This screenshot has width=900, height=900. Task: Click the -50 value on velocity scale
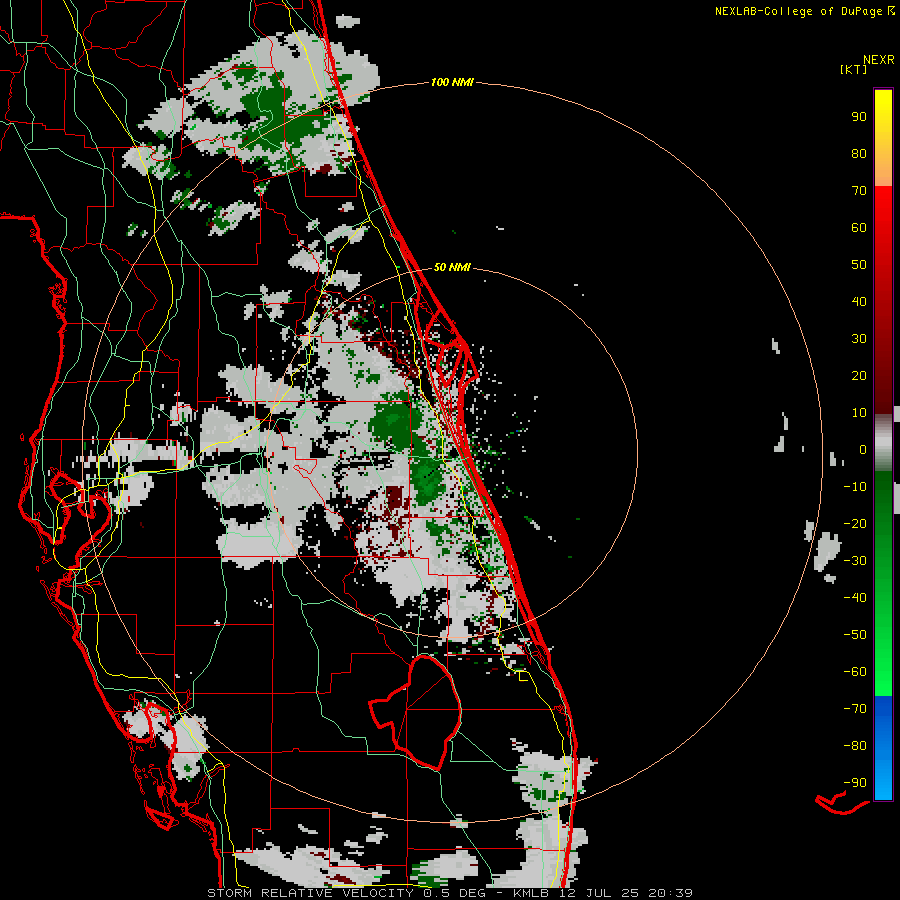[x=855, y=635]
